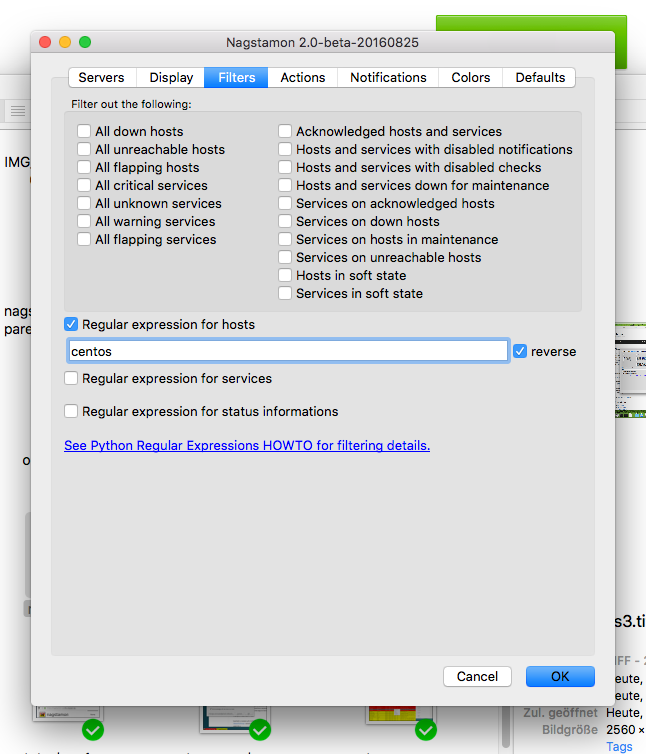Disable the reverse checkbox
Screen dimensions: 646x754
(x=520, y=352)
